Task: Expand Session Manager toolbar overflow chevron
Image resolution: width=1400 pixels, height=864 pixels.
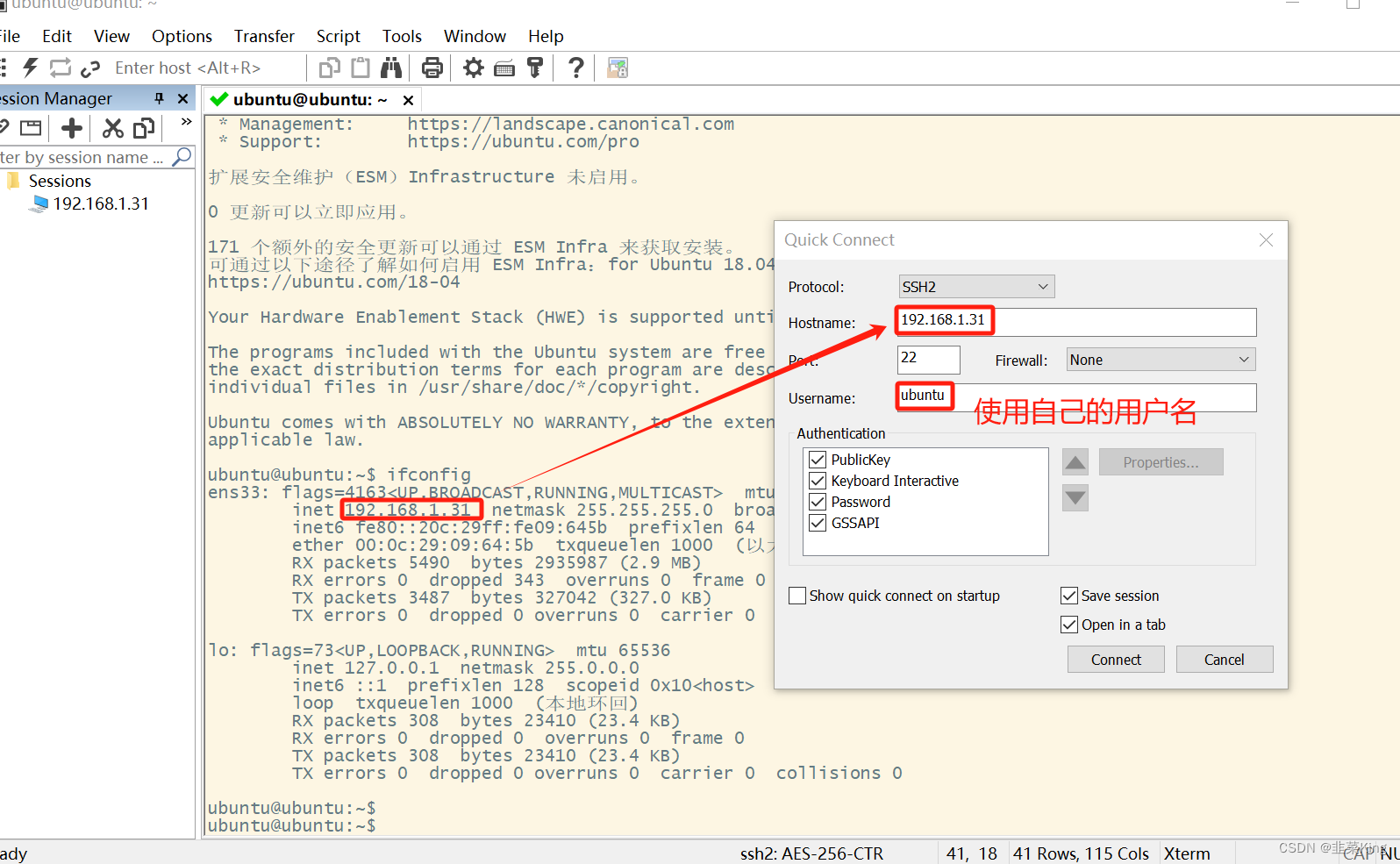Action: coord(186,122)
